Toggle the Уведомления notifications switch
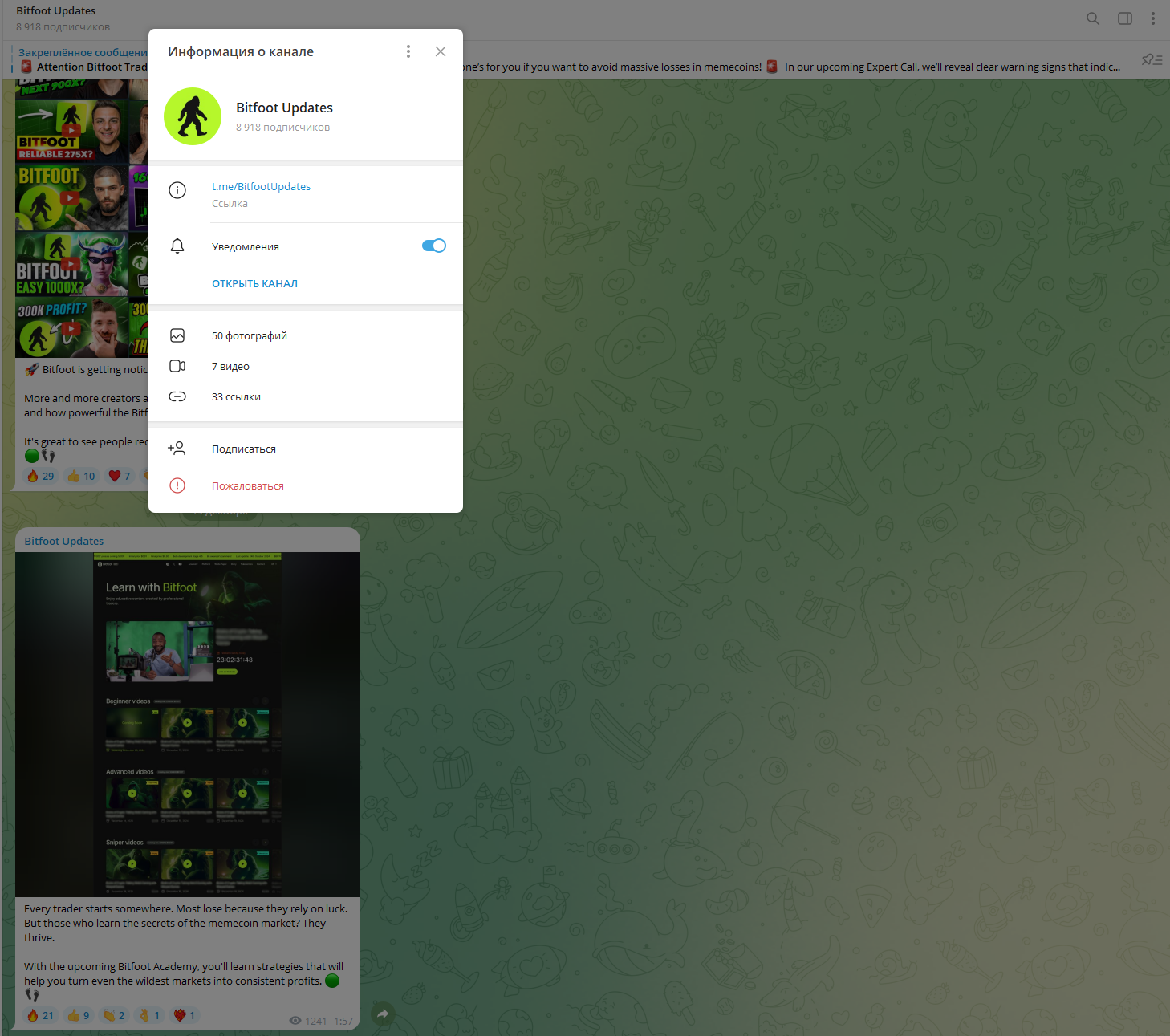This screenshot has width=1170, height=1036. point(434,246)
